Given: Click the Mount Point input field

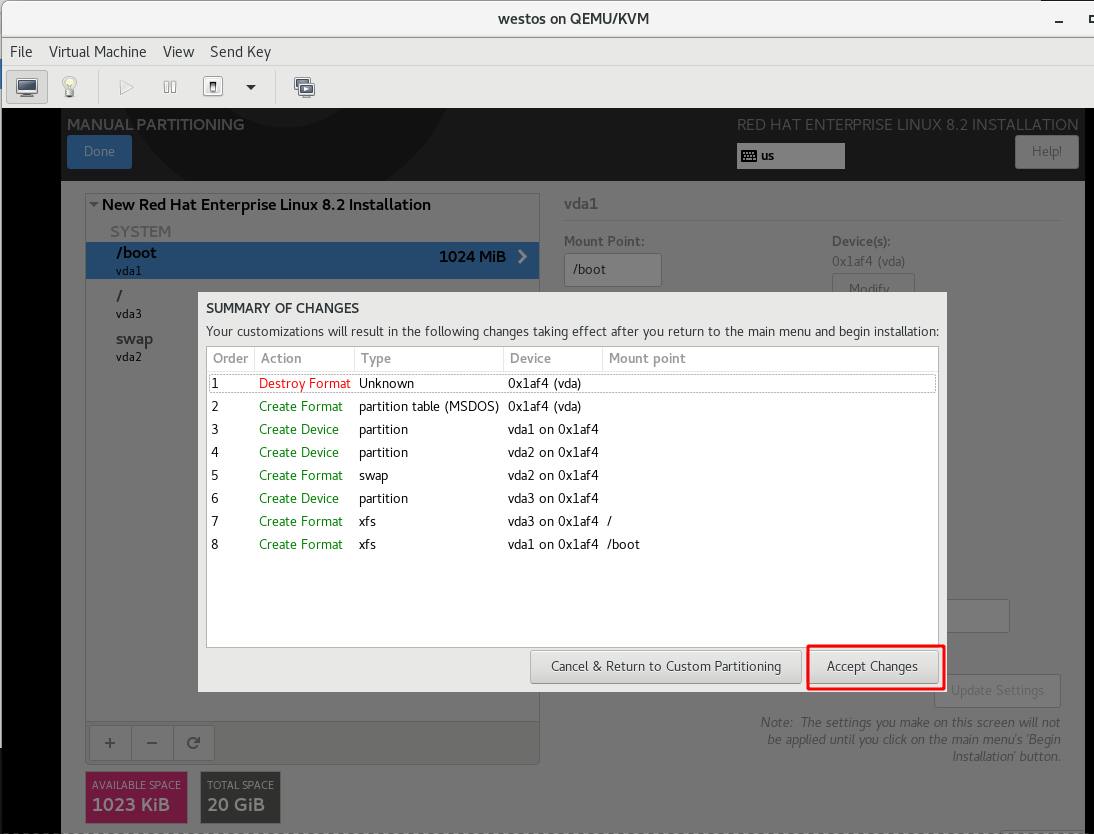Looking at the screenshot, I should (613, 269).
